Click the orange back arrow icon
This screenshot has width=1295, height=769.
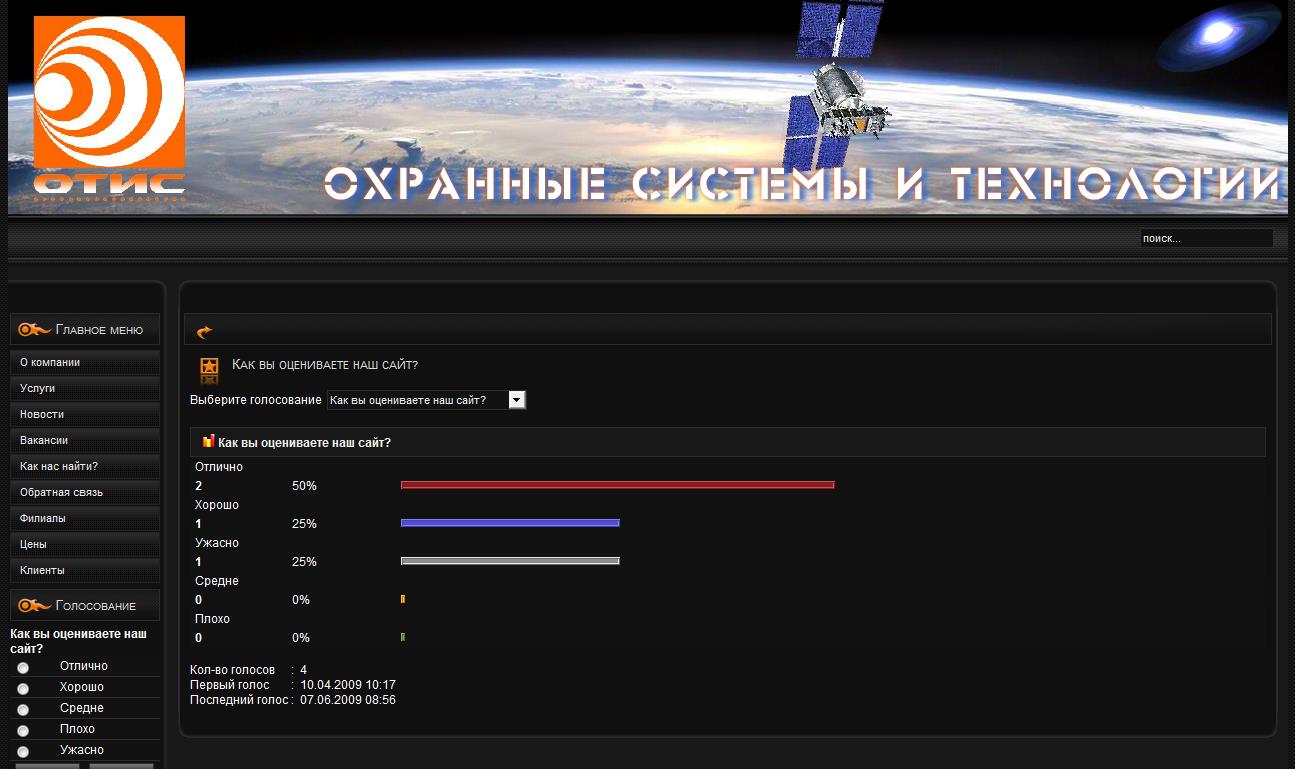pos(205,332)
